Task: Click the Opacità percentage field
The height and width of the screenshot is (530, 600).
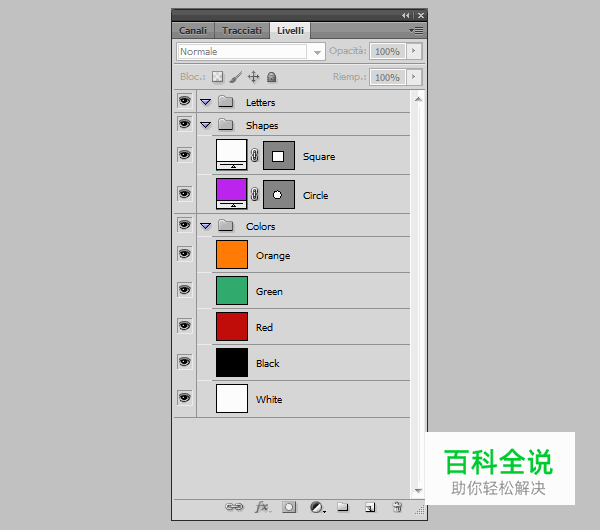Action: click(x=386, y=51)
